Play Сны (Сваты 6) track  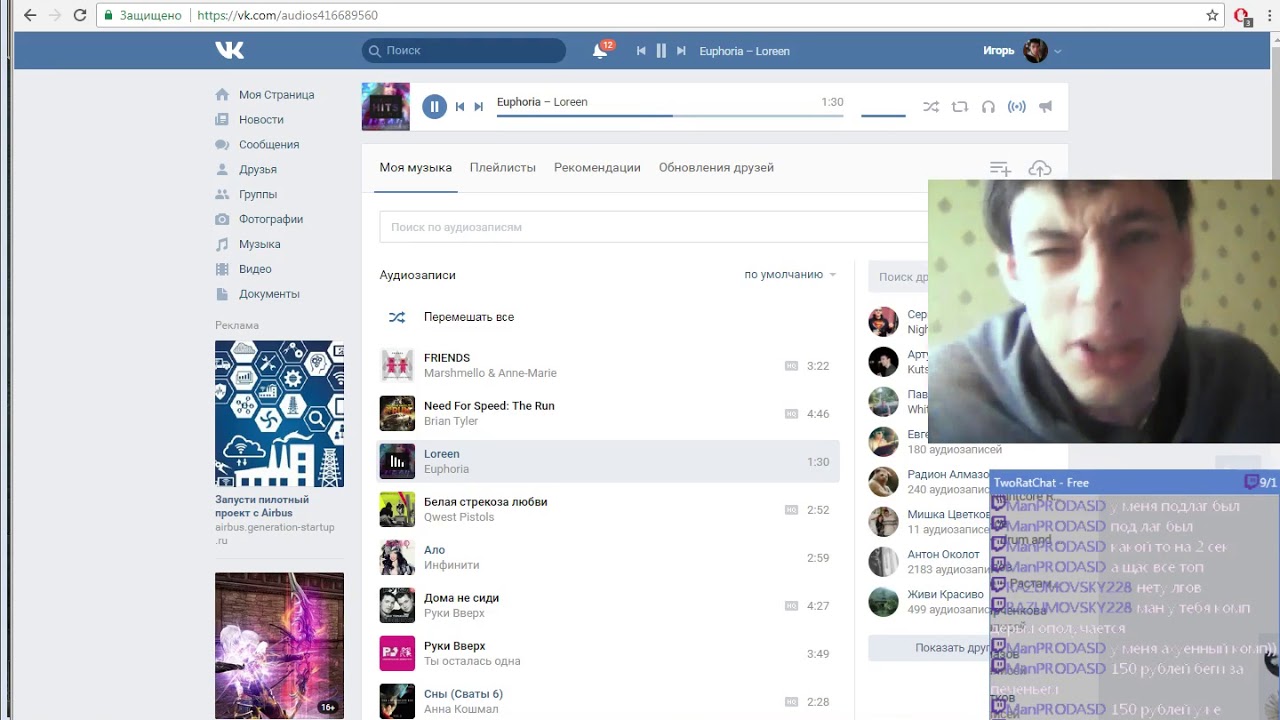608,702
